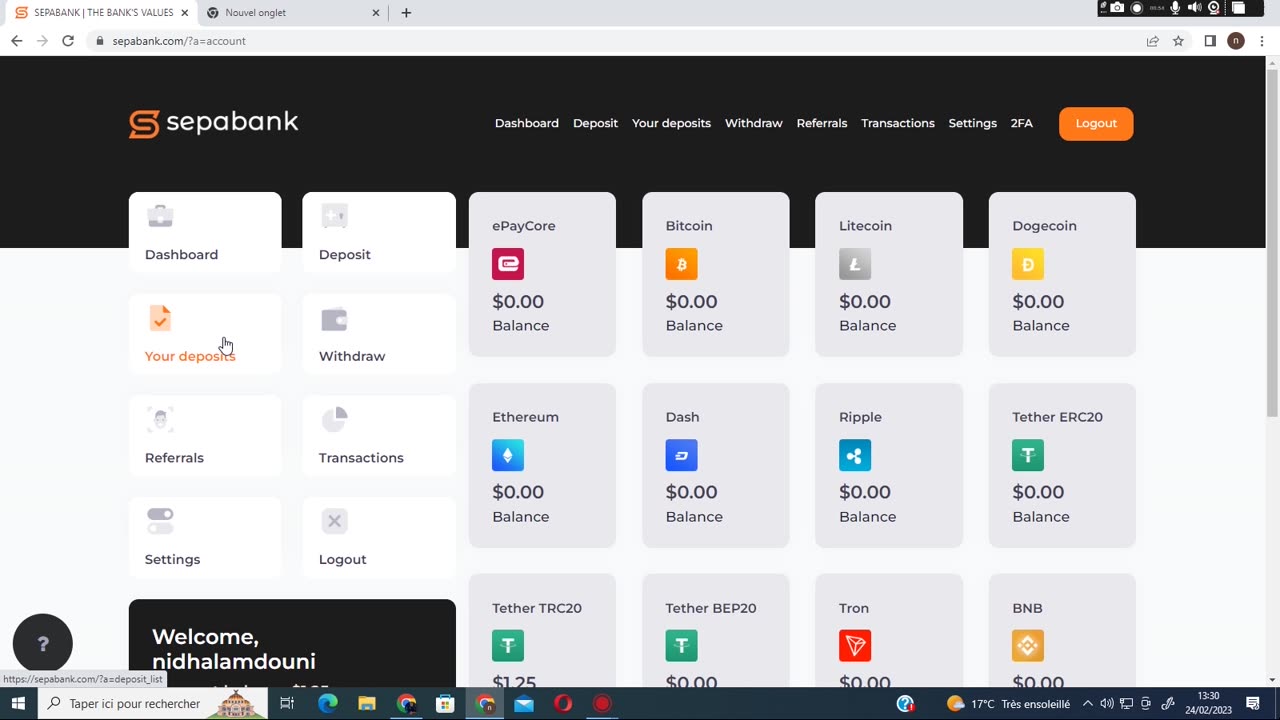Click the Transactions tile label

361,457
